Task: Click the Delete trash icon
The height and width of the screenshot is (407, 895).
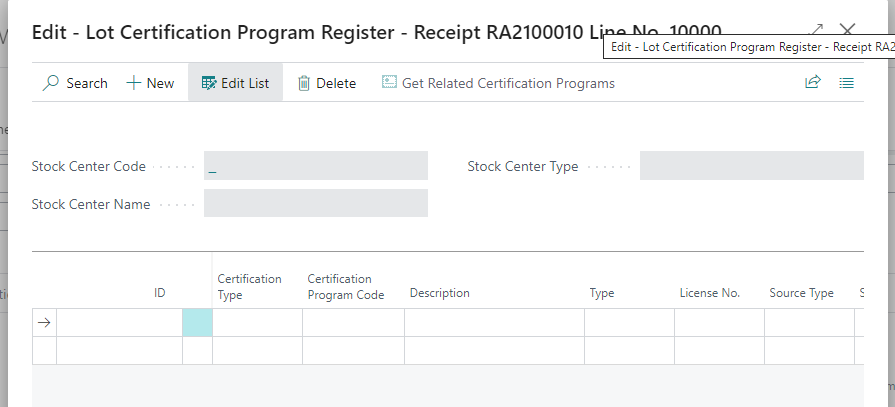Action: pyautogui.click(x=305, y=83)
